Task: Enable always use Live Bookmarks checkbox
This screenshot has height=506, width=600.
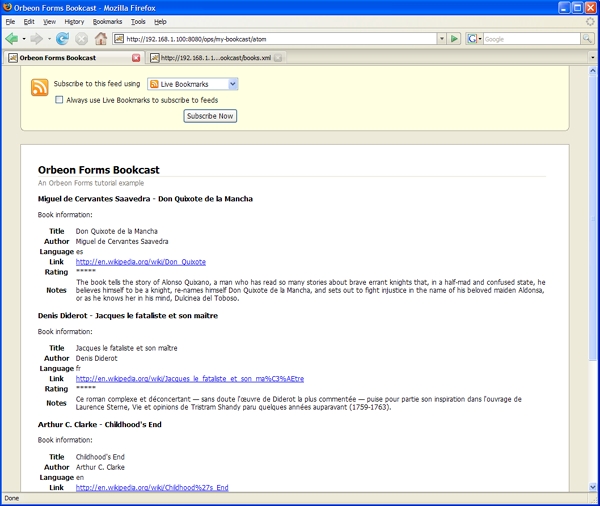Action: pyautogui.click(x=60, y=100)
